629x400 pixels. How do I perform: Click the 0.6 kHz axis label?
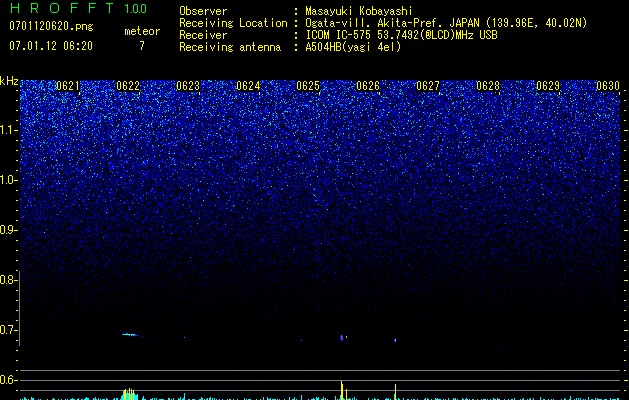(9, 380)
